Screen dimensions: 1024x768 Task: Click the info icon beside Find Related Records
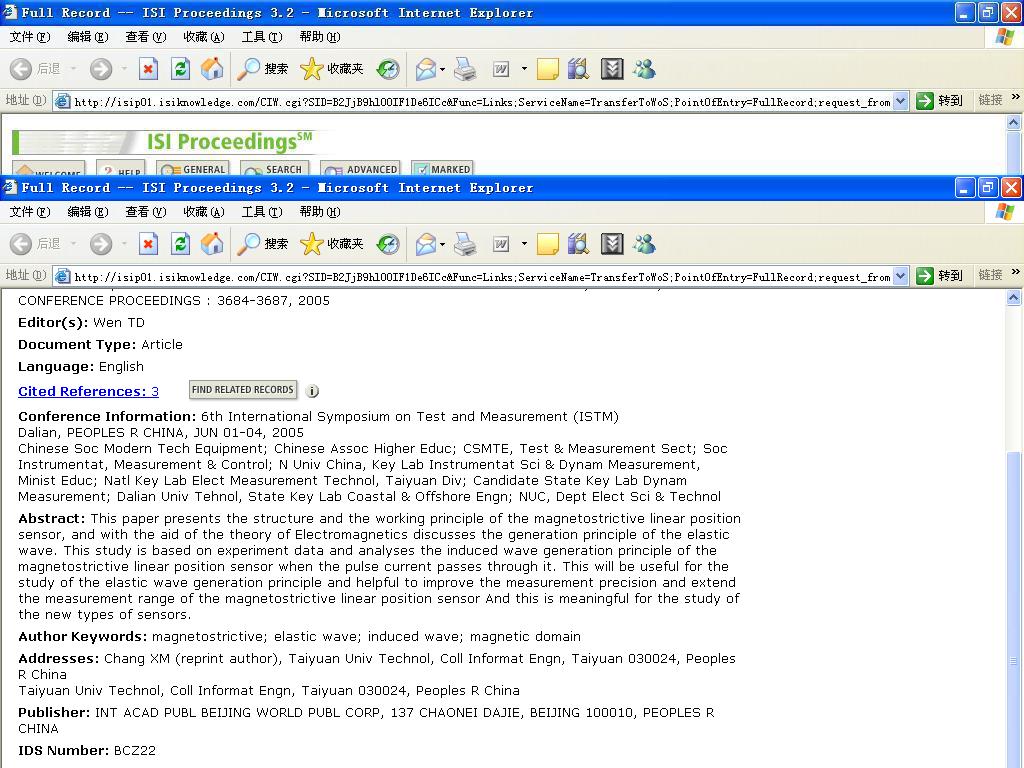pos(312,391)
